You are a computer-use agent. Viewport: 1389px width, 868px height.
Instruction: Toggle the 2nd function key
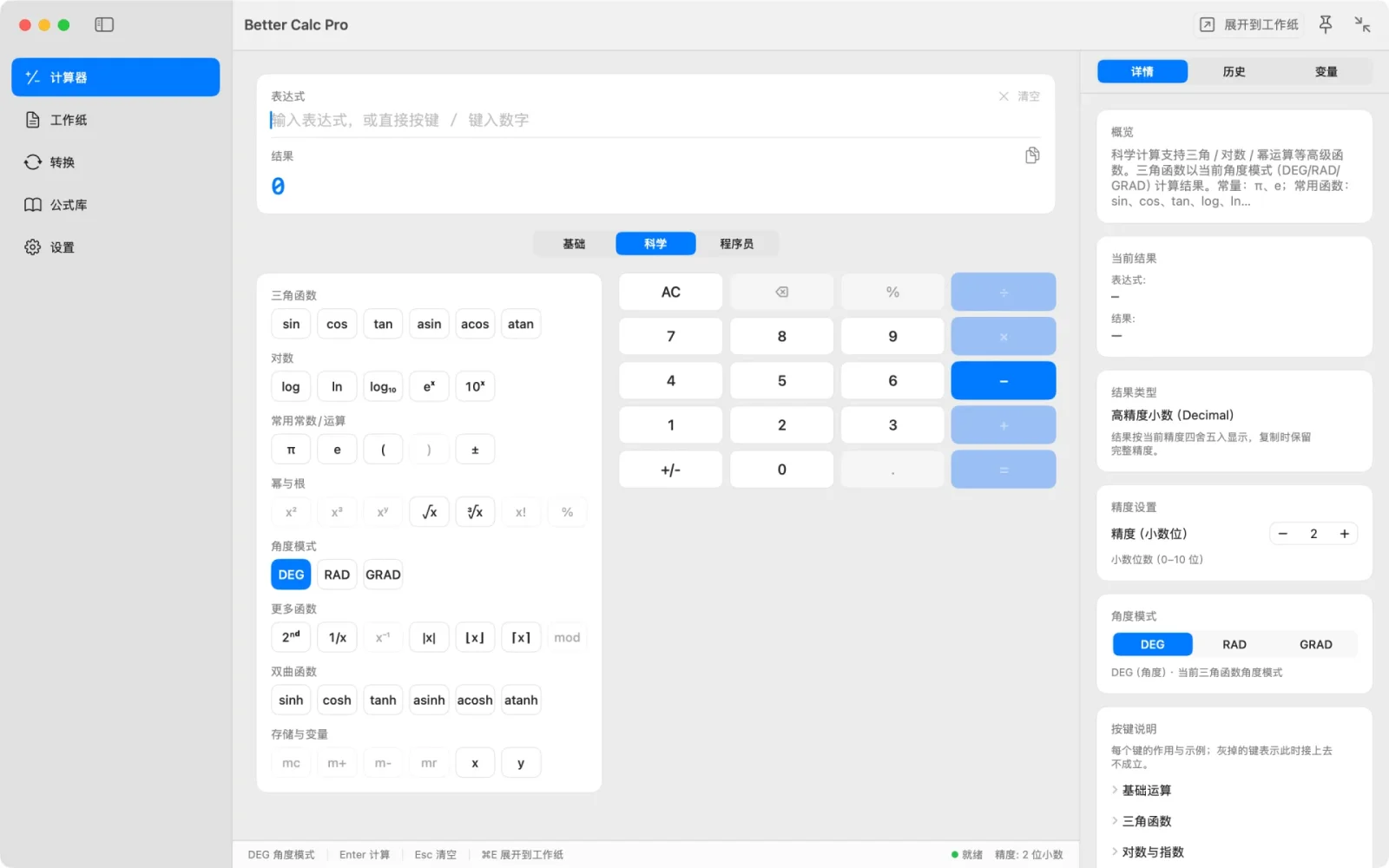pos(291,637)
